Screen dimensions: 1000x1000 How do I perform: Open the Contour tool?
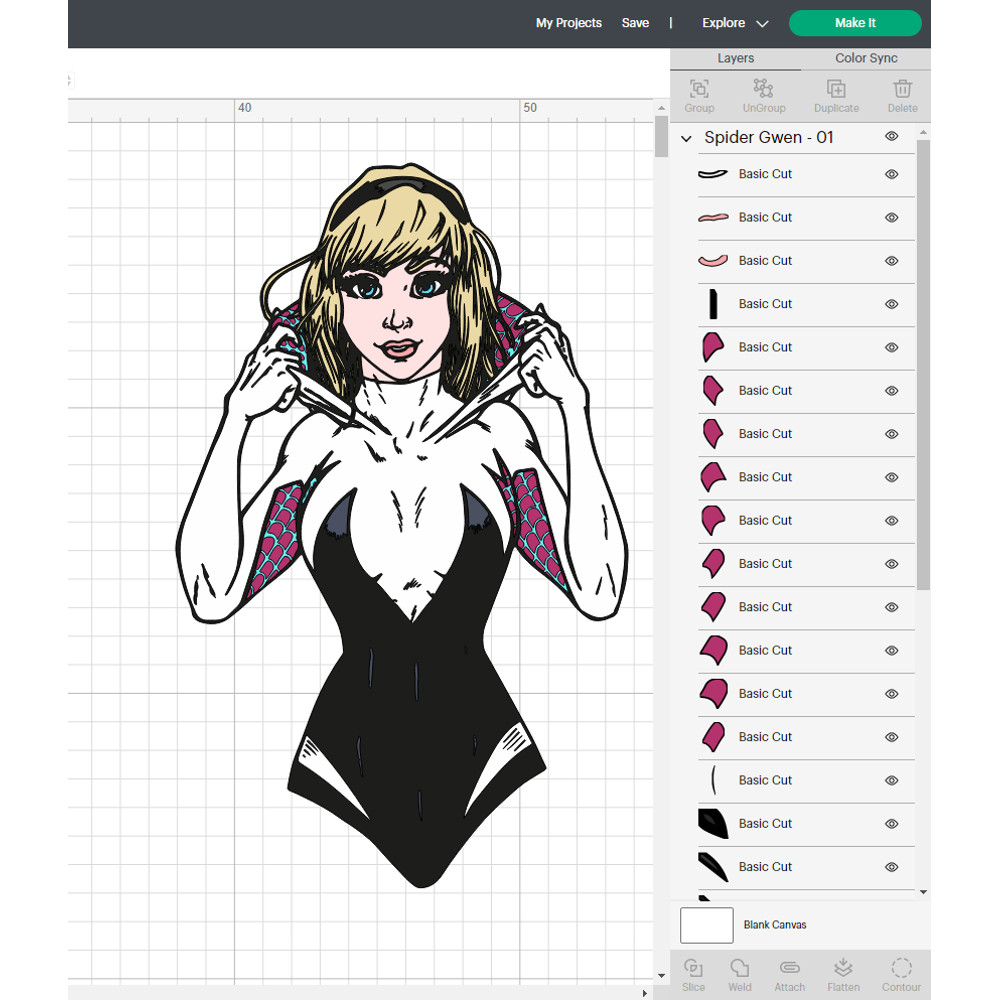(901, 973)
